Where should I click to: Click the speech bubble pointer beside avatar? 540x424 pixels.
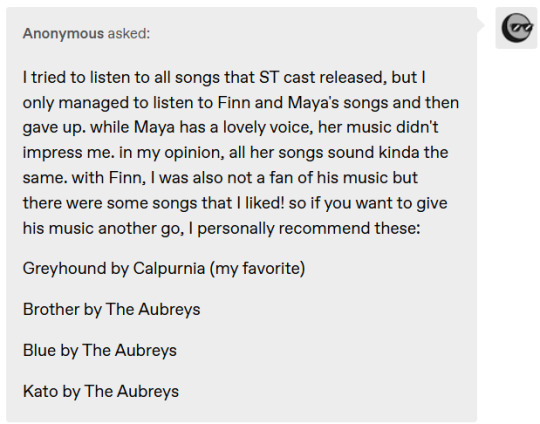pyautogui.click(x=481, y=25)
